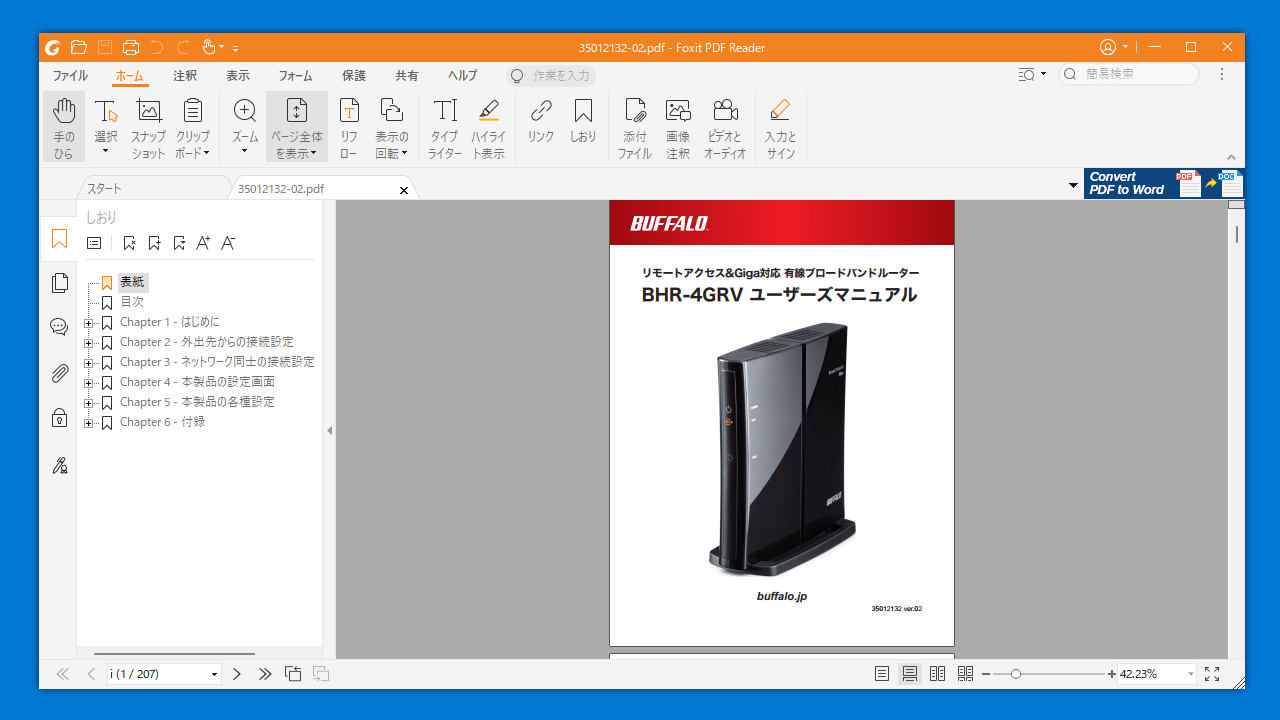Go to the next page
This screenshot has width=1280, height=720.
click(237, 674)
